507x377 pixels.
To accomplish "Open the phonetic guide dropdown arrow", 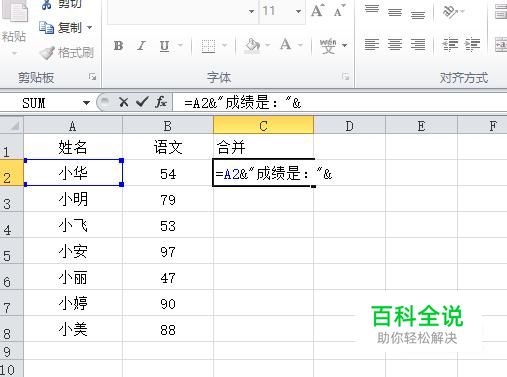I will click(345, 45).
